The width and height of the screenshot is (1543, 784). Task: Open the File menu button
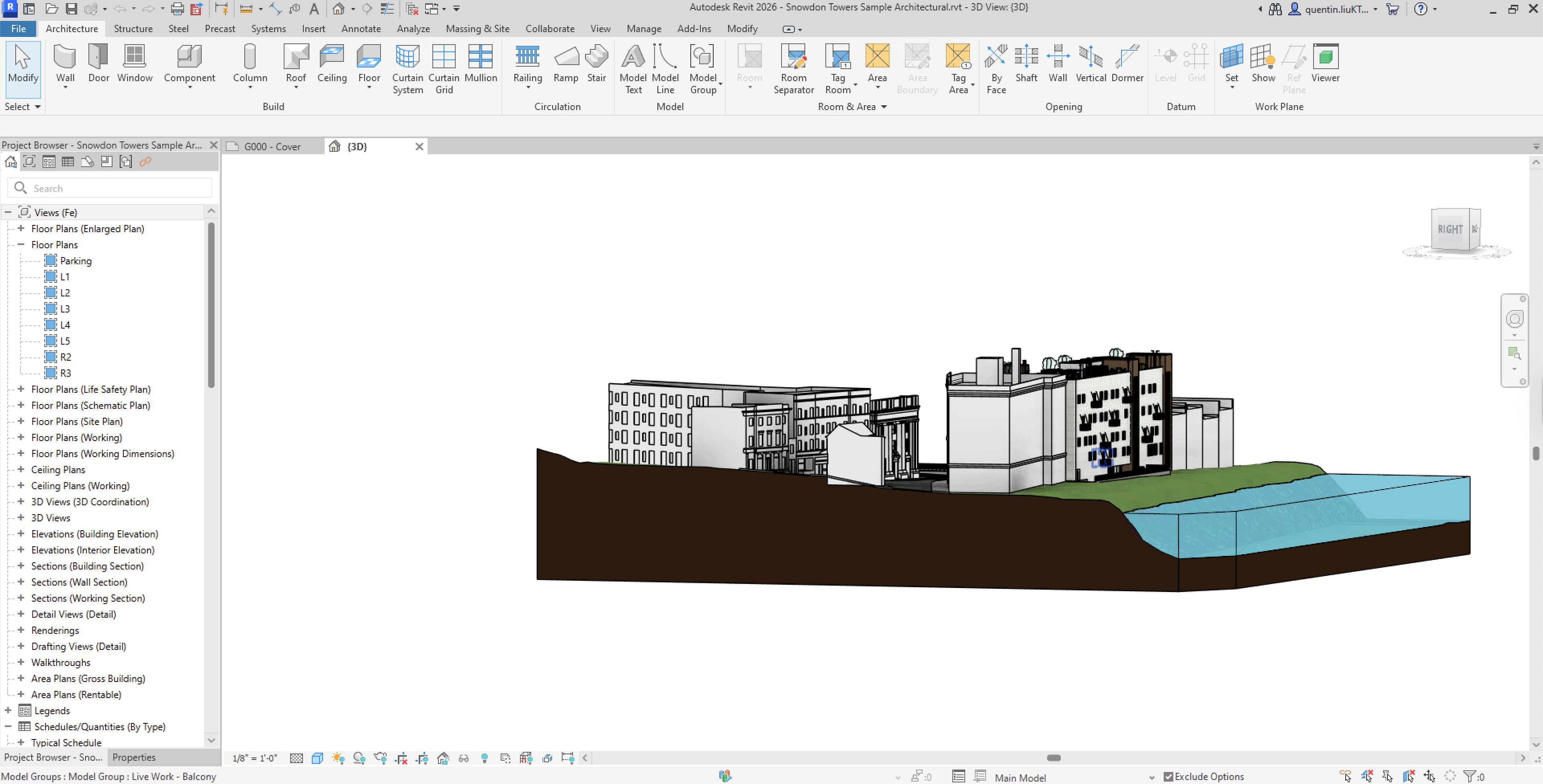tap(18, 29)
